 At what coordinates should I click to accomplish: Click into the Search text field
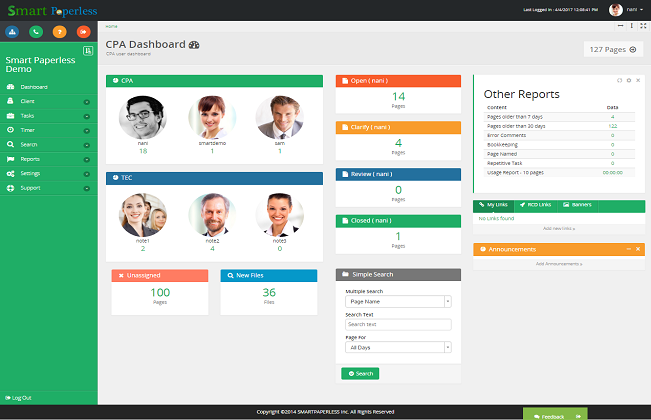pyautogui.click(x=398, y=325)
